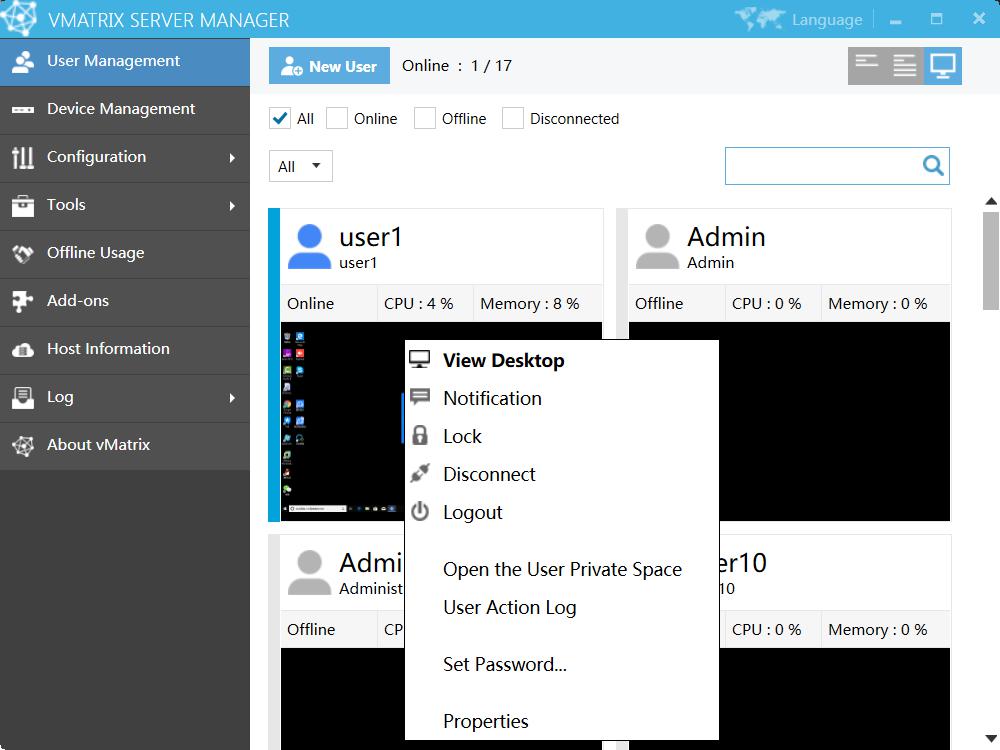This screenshot has width=1000, height=750.
Task: Uncheck the All filter checkbox
Action: (279, 118)
